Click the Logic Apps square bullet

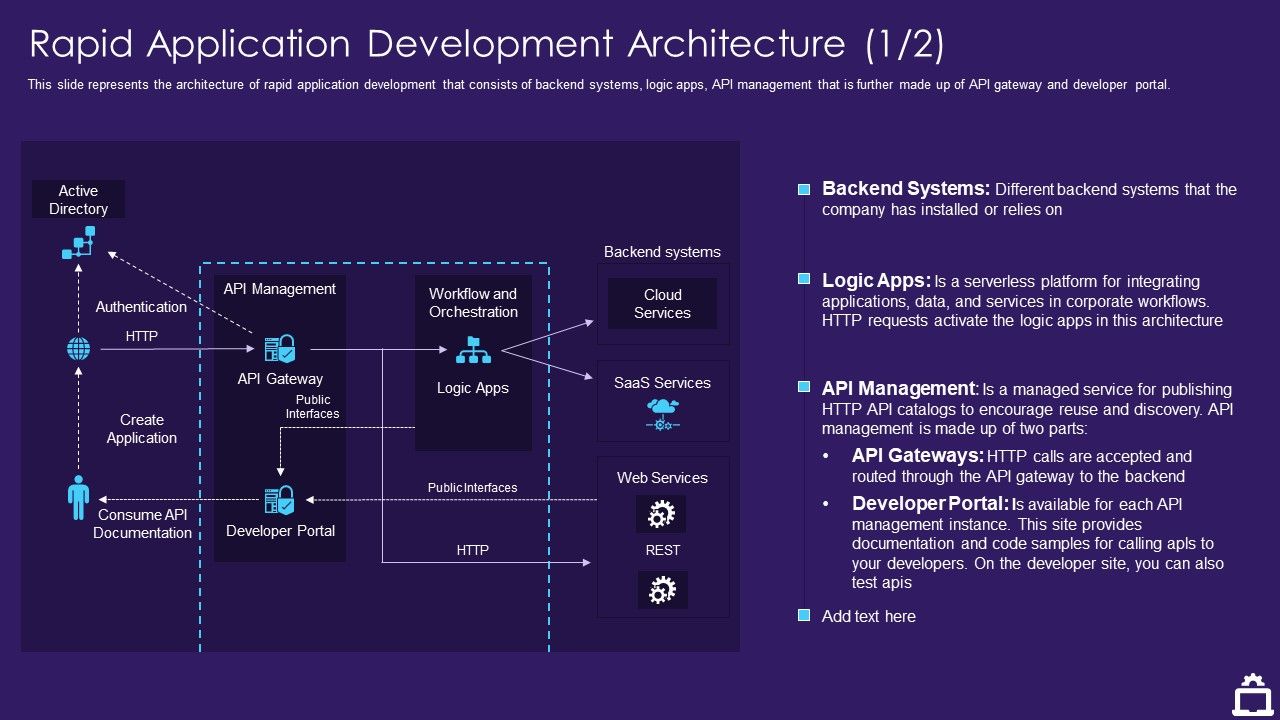pyautogui.click(x=804, y=277)
